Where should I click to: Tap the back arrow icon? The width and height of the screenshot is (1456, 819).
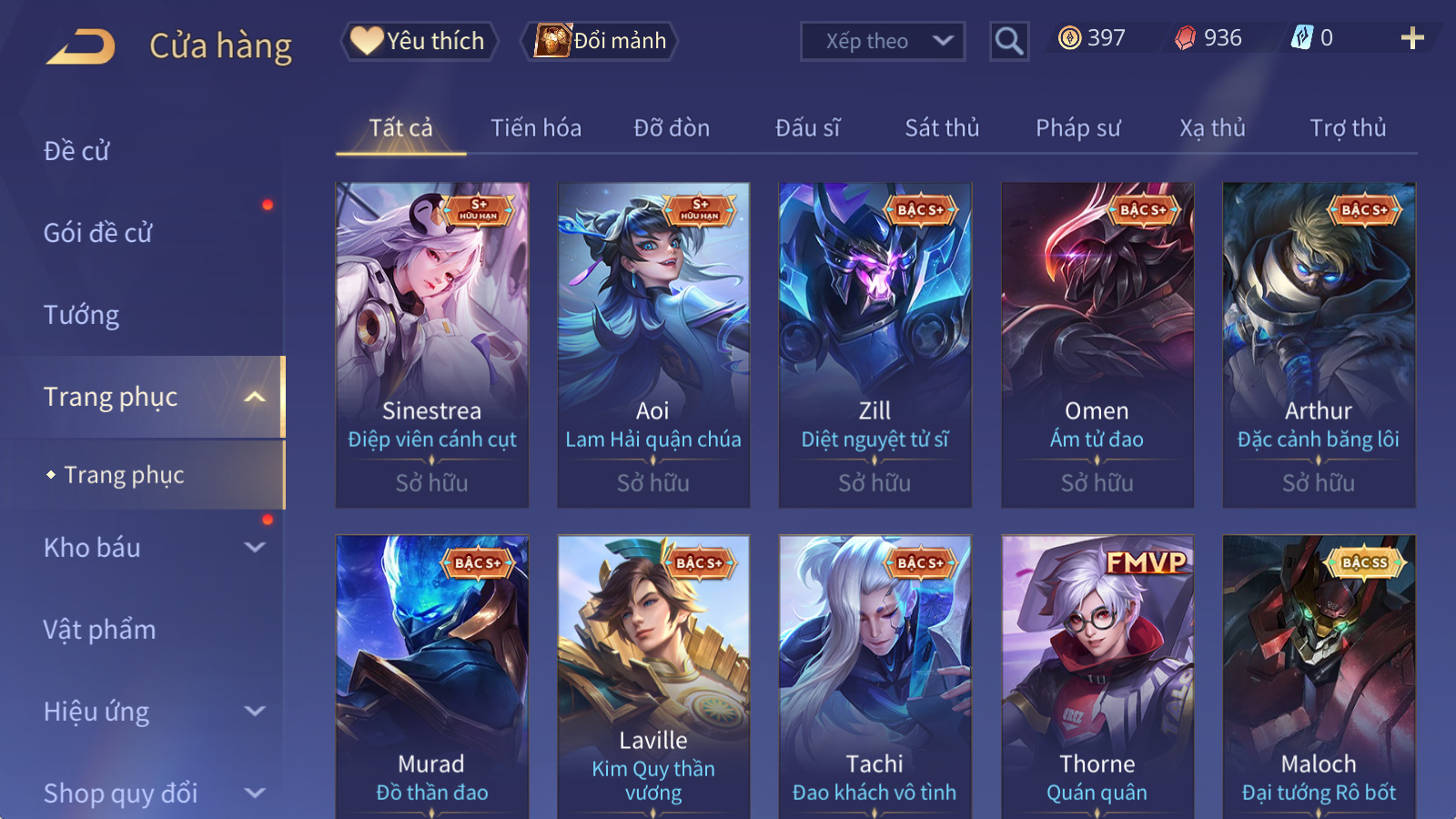[81, 46]
